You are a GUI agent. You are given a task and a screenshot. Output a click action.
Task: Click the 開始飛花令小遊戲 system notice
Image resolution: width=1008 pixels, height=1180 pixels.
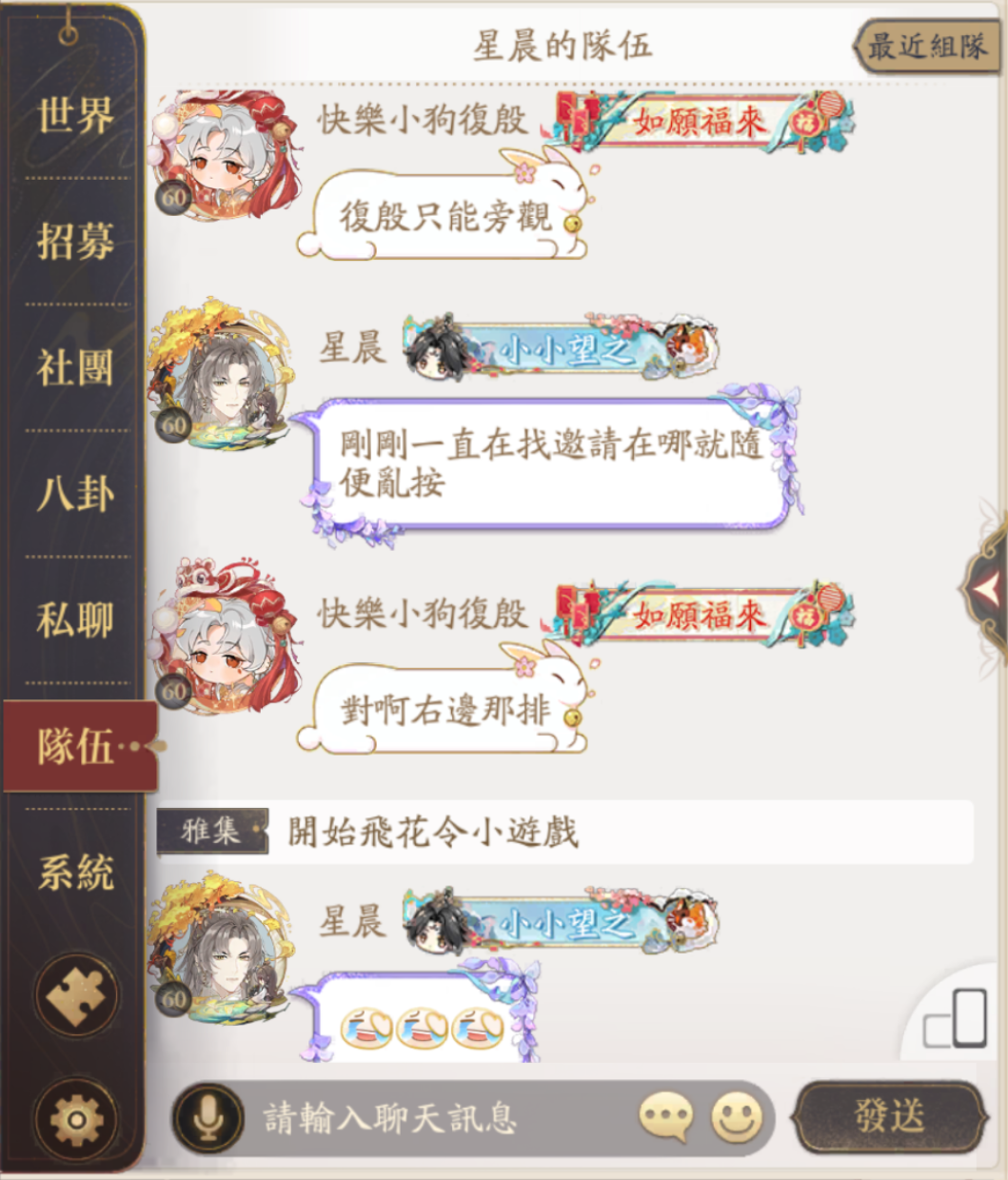565,832
